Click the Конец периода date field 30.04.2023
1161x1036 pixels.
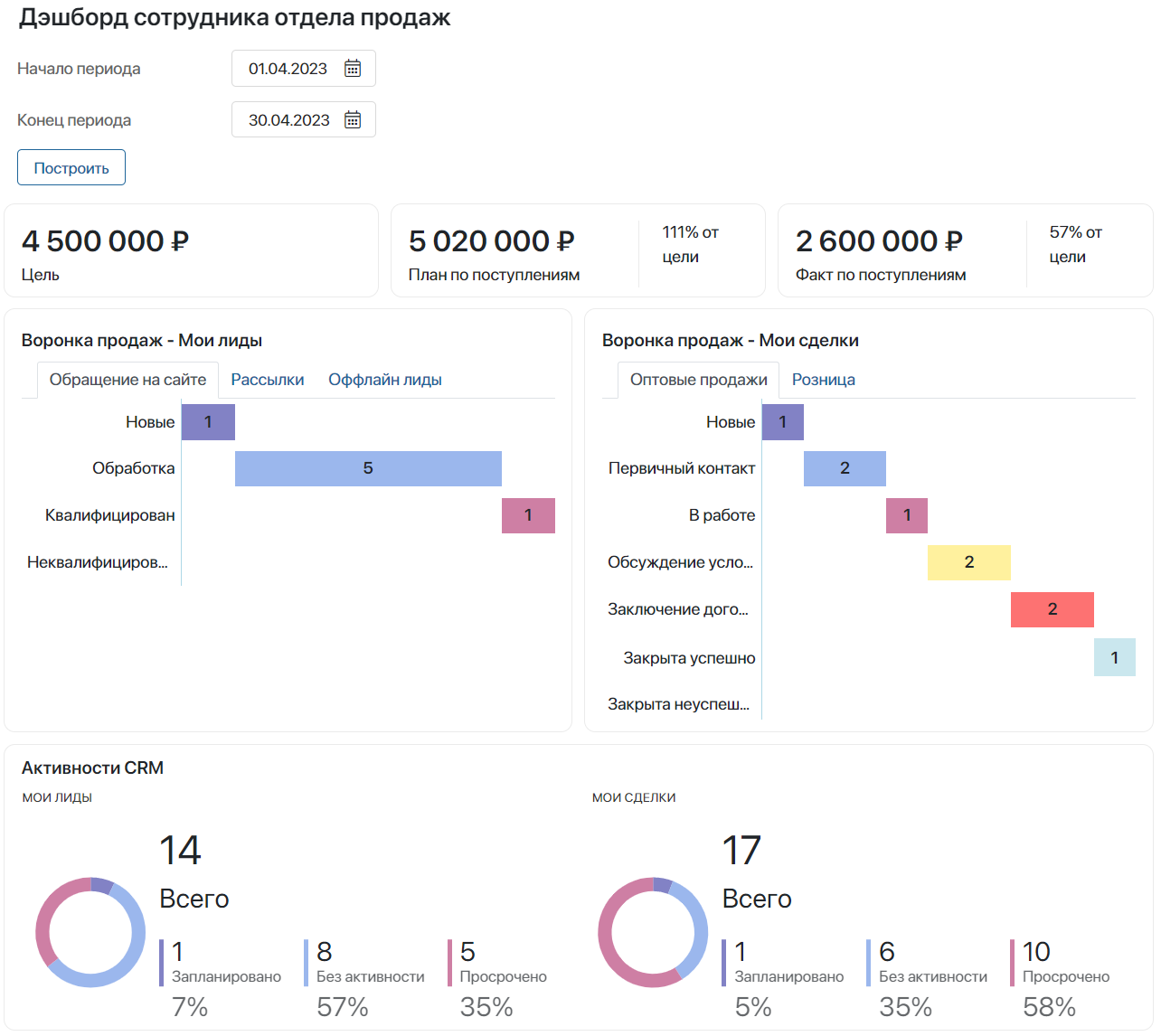304,120
